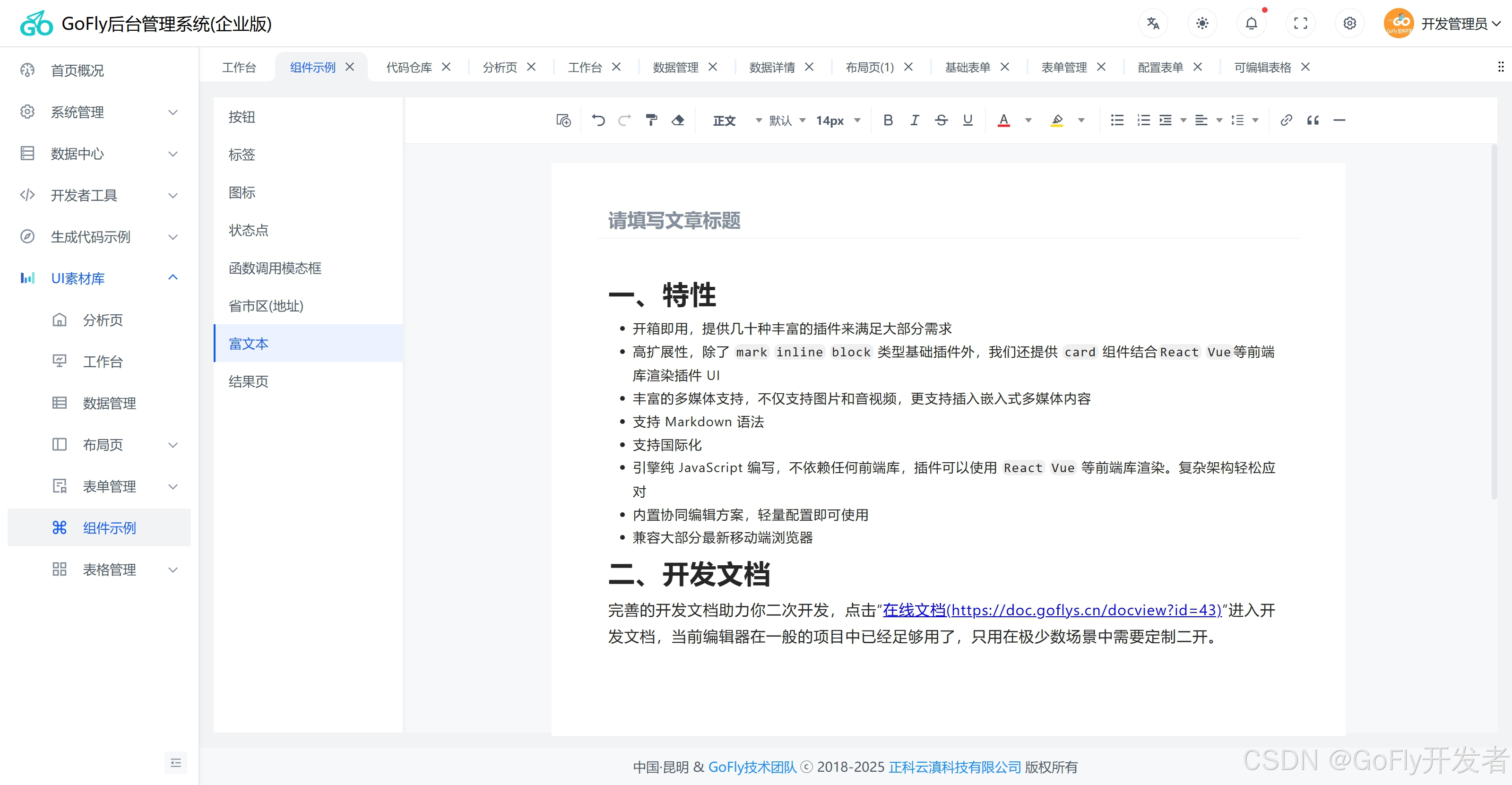
Task: Click the eraser clear-format icon
Action: tap(678, 120)
